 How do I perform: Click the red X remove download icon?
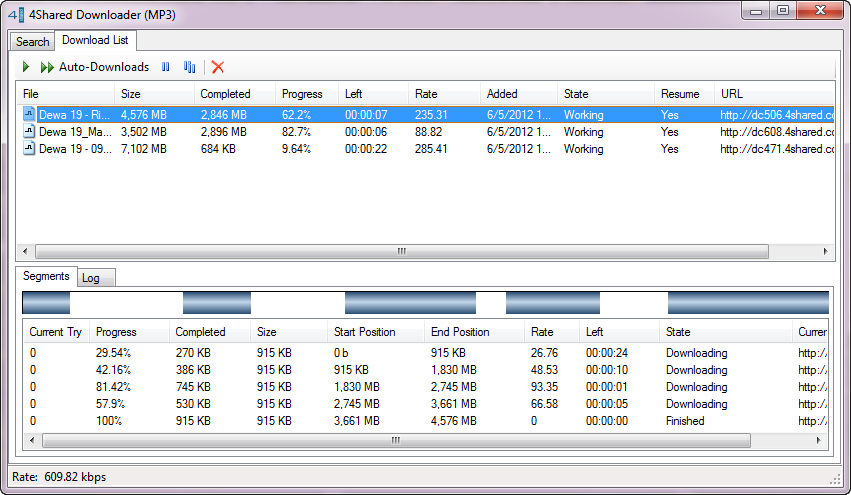218,67
